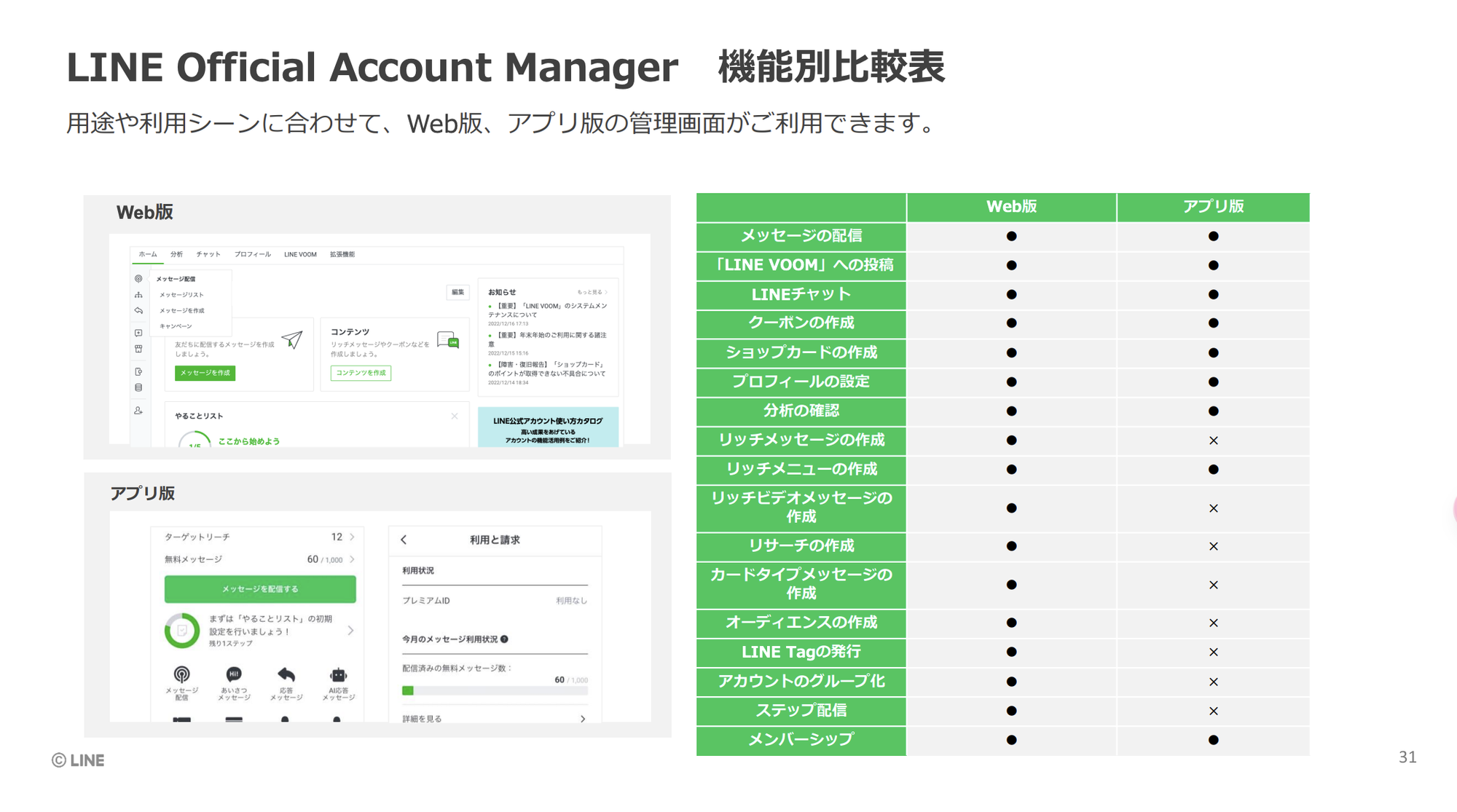Viewport: 1457px width, 812px height.
Task: Click the コンテンツを作成 button
Action: pyautogui.click(x=361, y=373)
